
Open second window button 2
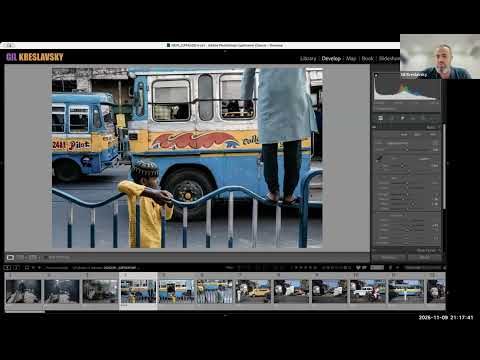tap(16, 267)
